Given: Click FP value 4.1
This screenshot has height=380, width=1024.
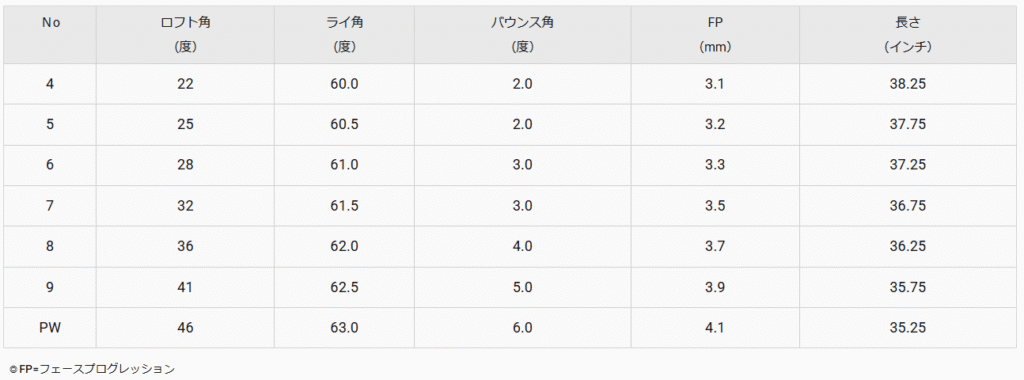Looking at the screenshot, I should pyautogui.click(x=715, y=328).
